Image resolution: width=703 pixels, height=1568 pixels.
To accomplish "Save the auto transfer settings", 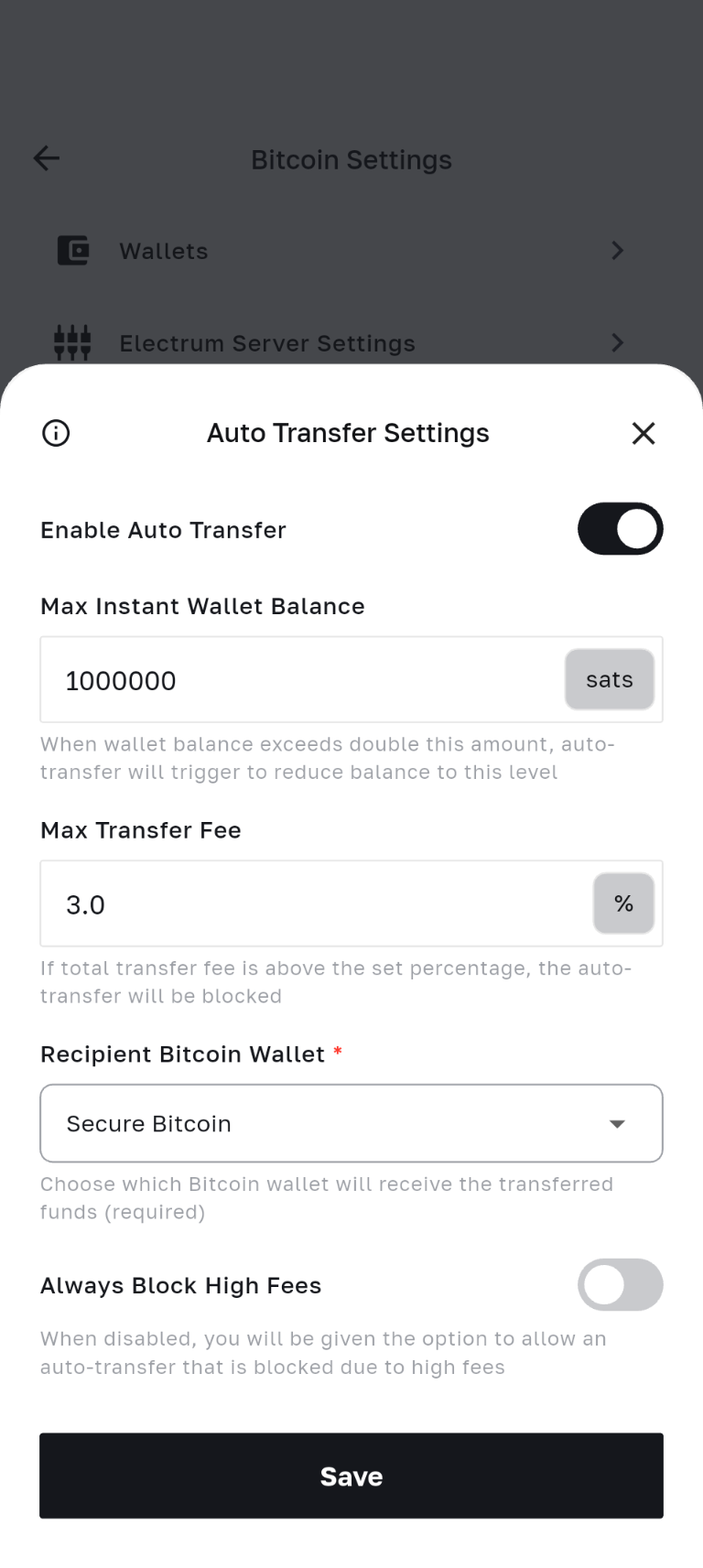I will tap(351, 1476).
